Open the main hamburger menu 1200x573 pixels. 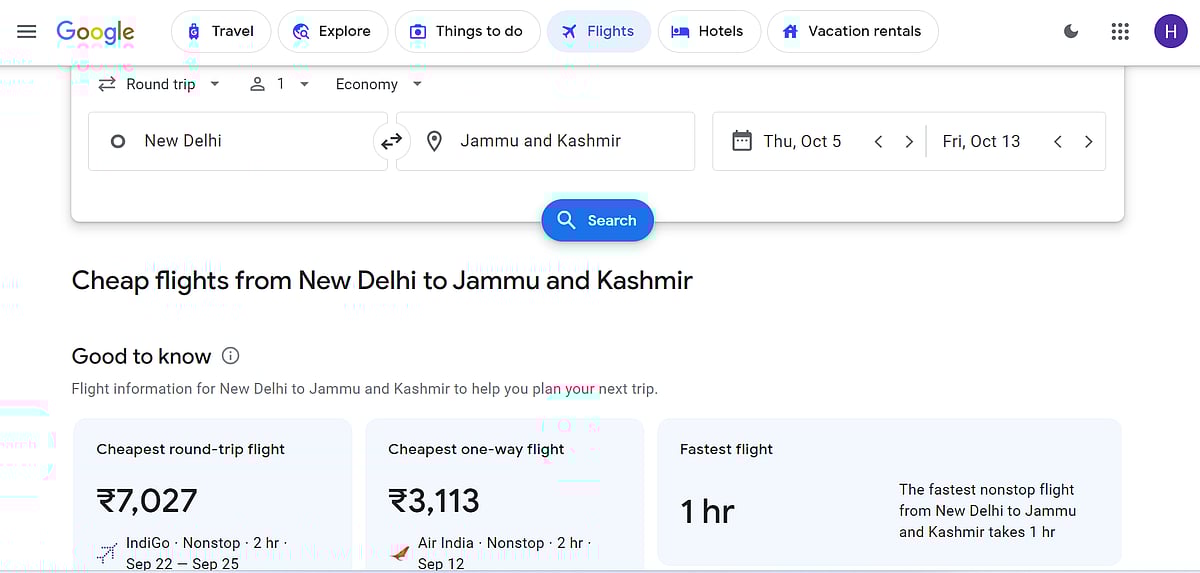pos(27,31)
